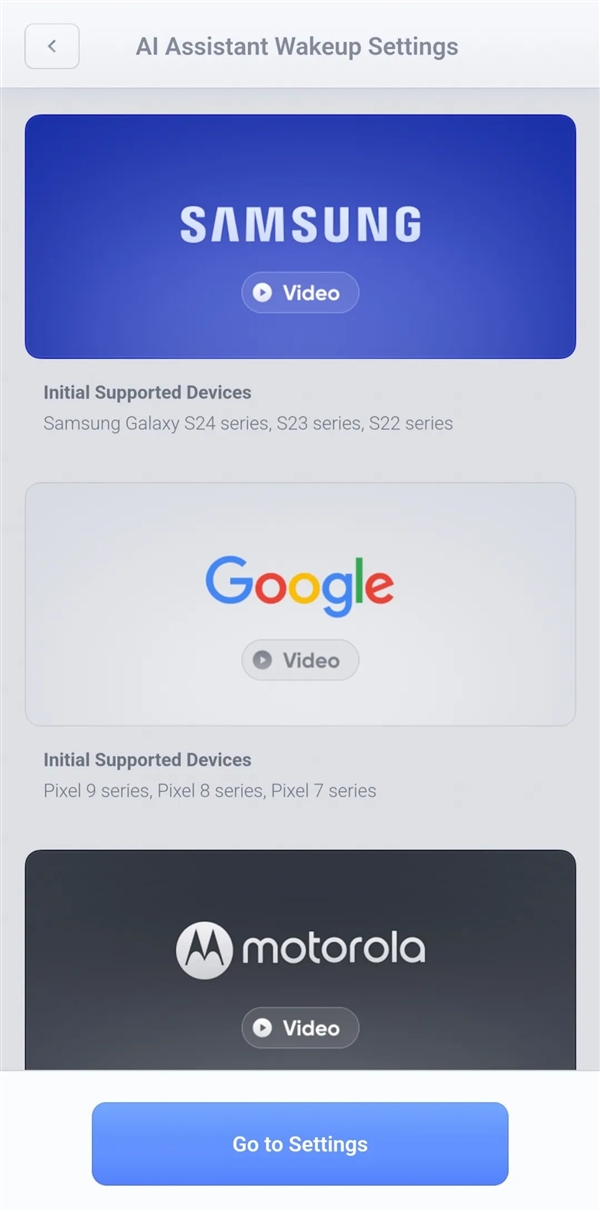Click the play icon in Google's Video pill
The width and height of the screenshot is (600, 1212).
pyautogui.click(x=263, y=660)
